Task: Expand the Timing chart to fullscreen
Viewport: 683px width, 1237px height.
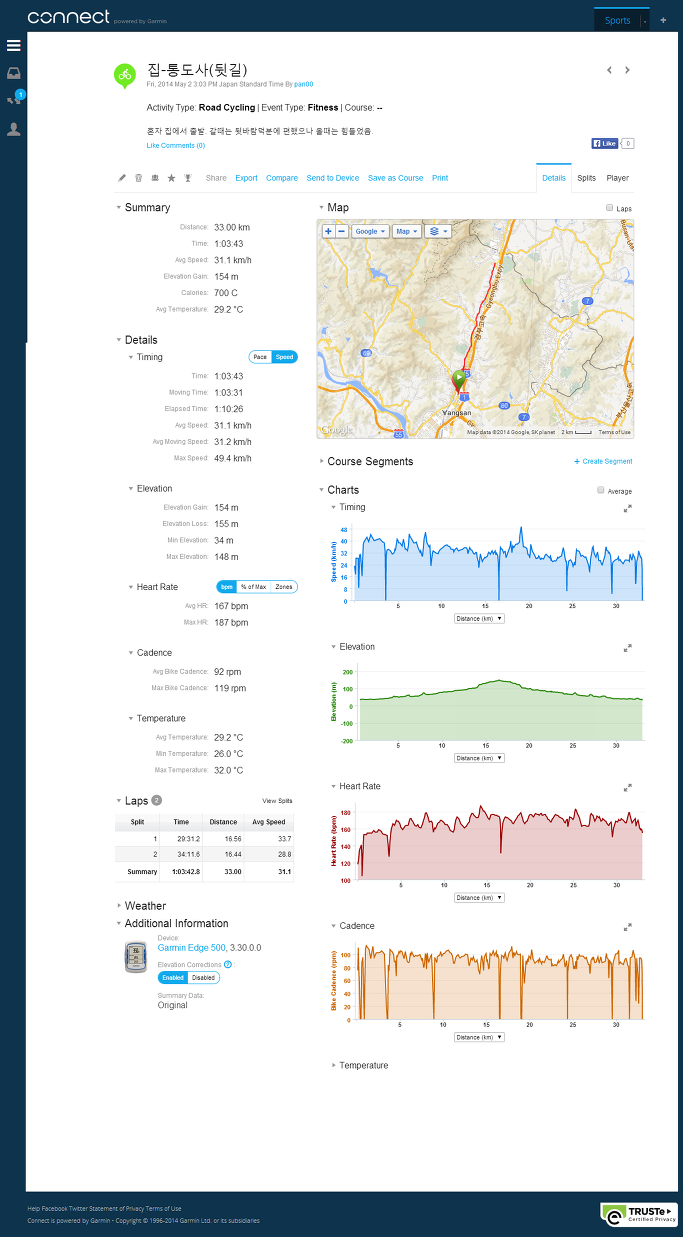Action: coord(628,508)
